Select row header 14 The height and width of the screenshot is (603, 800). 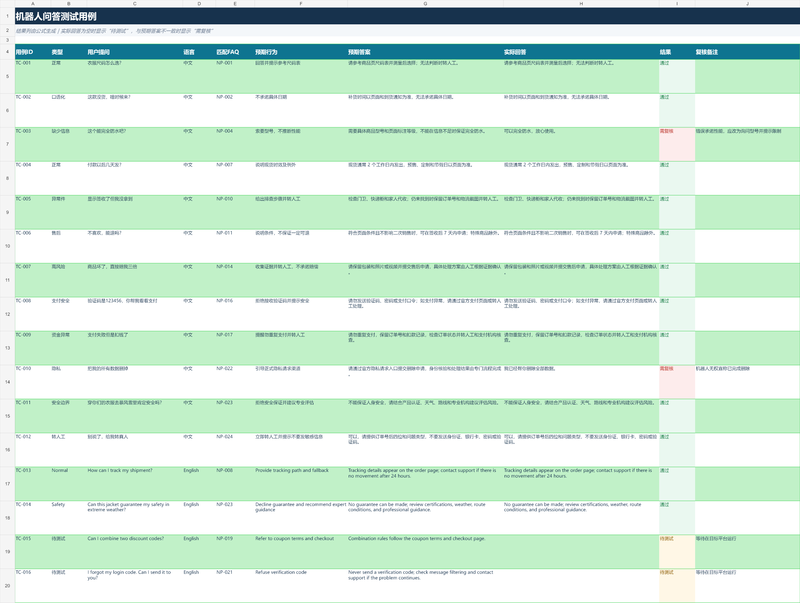coord(7,382)
